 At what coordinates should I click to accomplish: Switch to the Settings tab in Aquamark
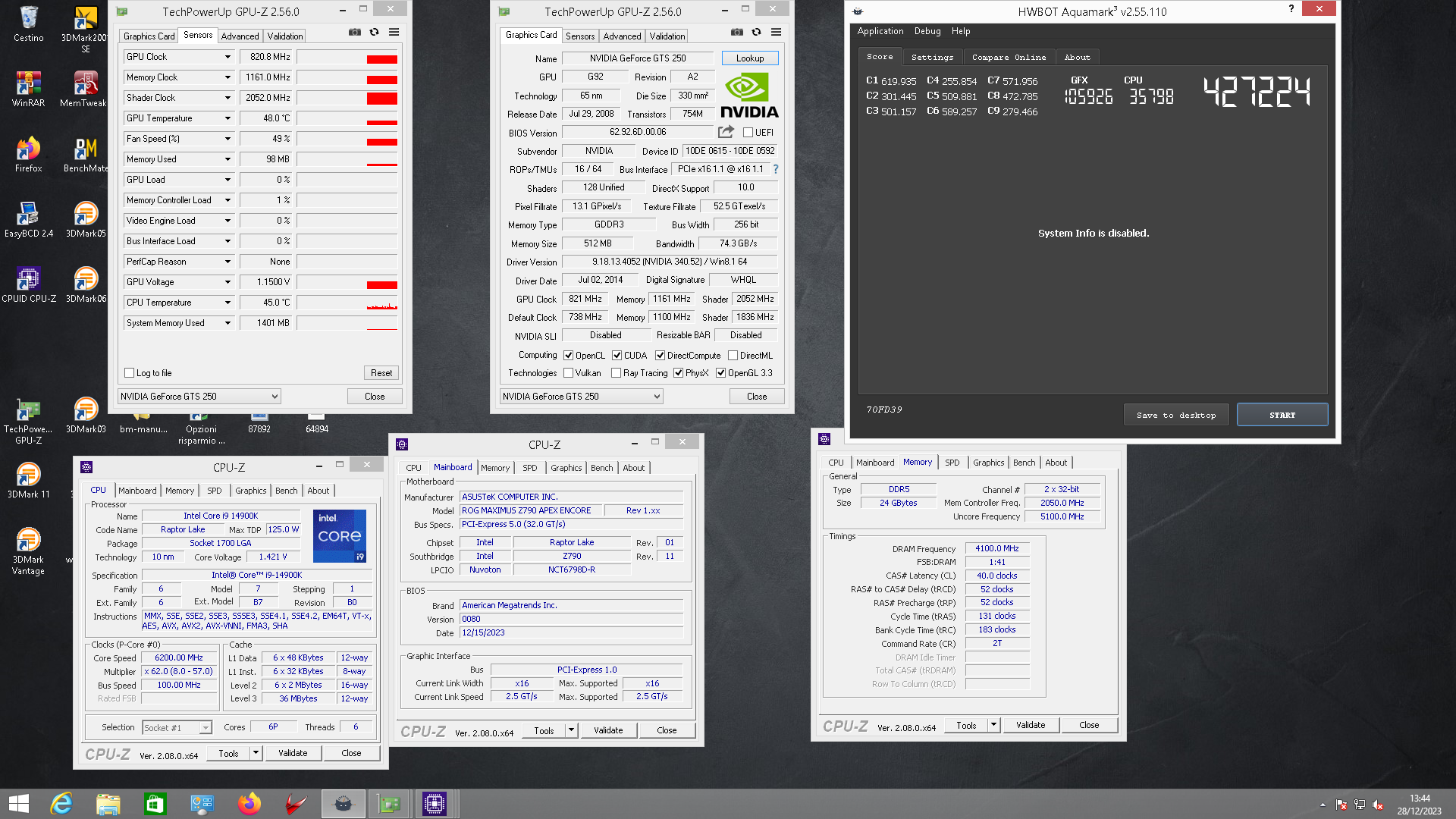[x=932, y=57]
